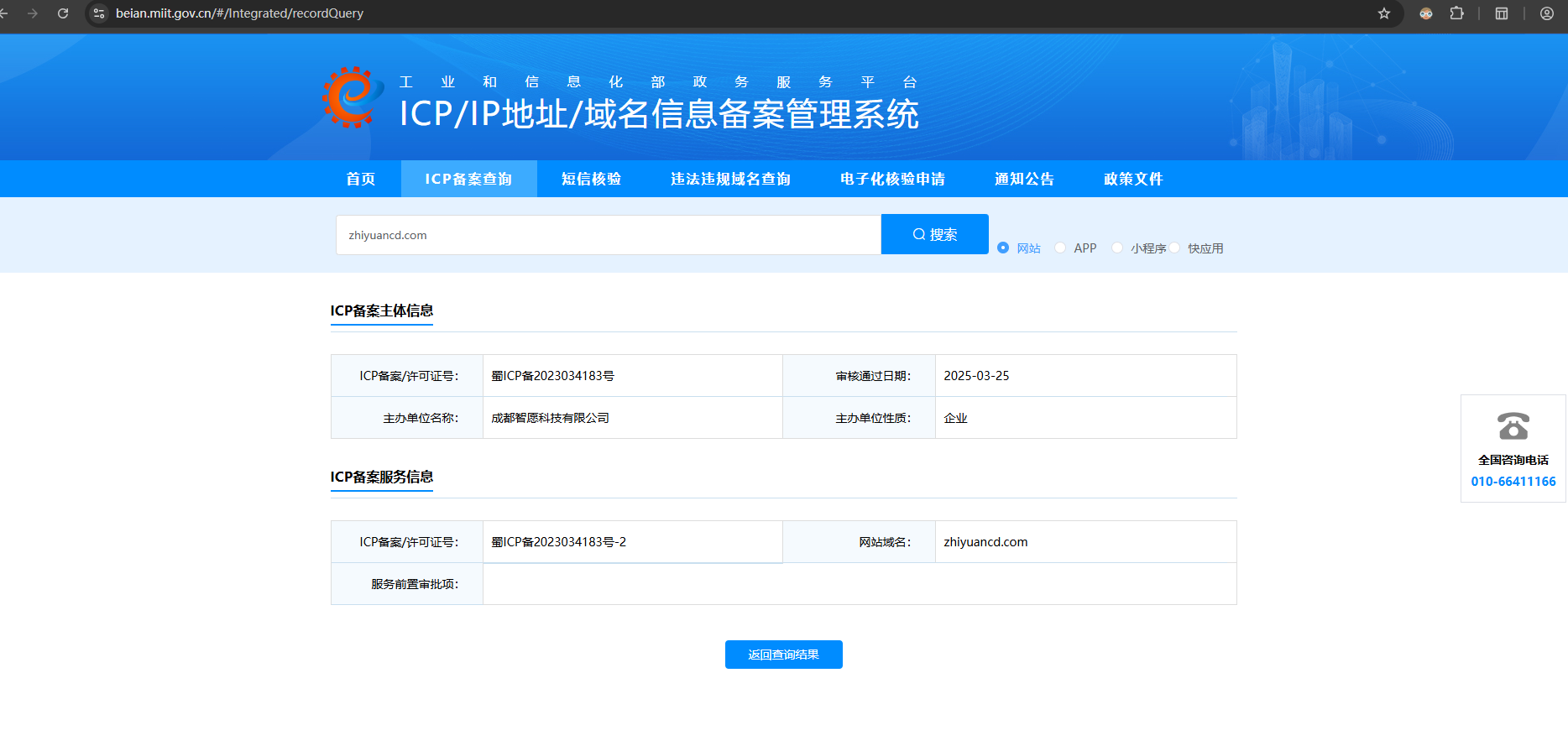The image size is (1568, 746).
Task: Click the MIIT platform logo
Action: click(353, 97)
